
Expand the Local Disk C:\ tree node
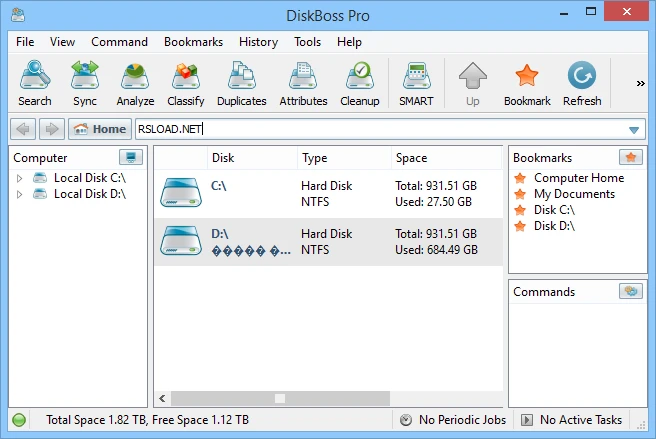click(19, 178)
